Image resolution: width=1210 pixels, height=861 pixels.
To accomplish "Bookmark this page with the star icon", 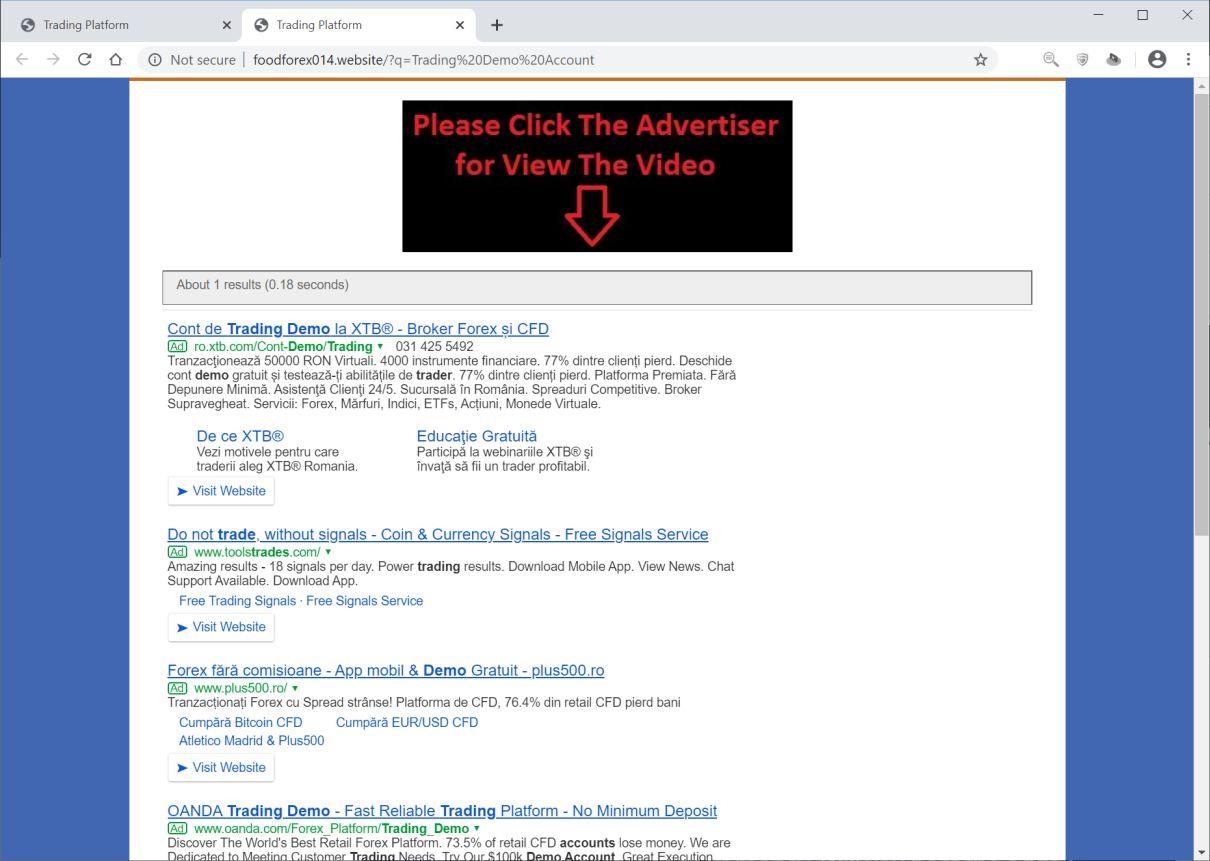I will pyautogui.click(x=980, y=60).
